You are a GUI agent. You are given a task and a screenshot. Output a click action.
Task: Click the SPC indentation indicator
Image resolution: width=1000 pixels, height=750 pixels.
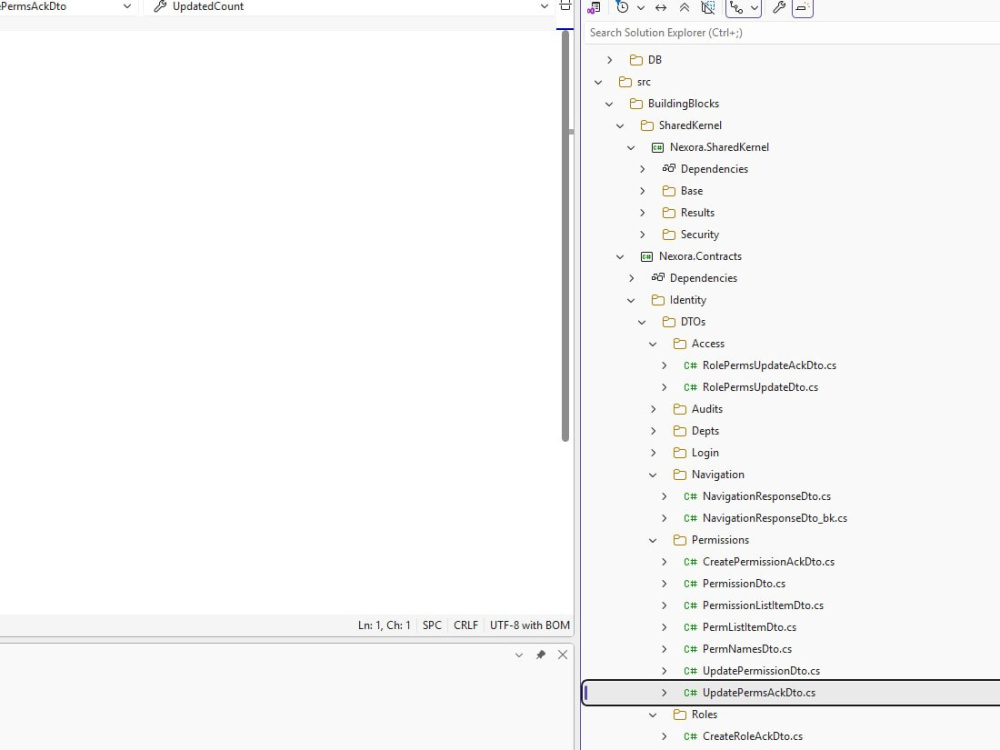[x=432, y=626]
